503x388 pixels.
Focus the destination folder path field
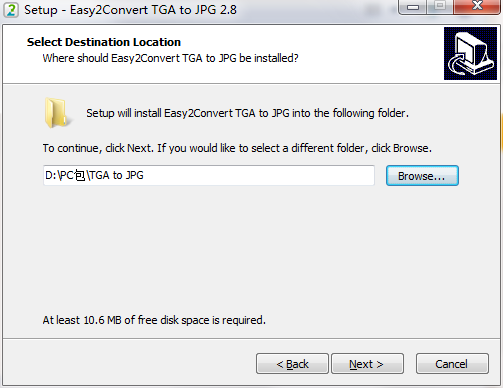209,175
